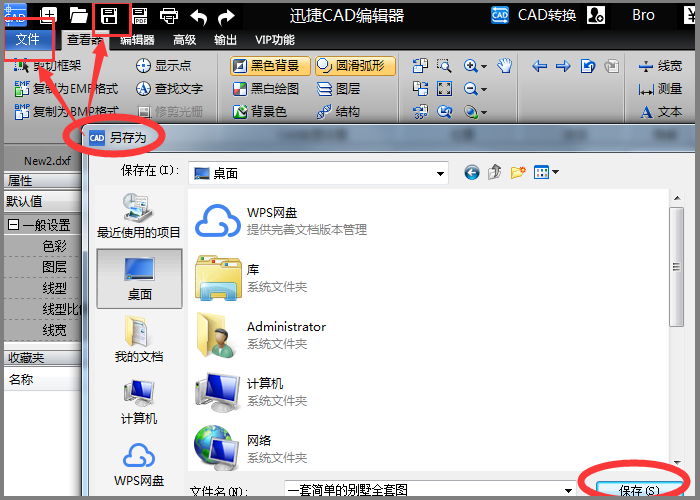This screenshot has height=500, width=700.
Task: Toggle the 黑色背景 button
Action: tap(270, 66)
